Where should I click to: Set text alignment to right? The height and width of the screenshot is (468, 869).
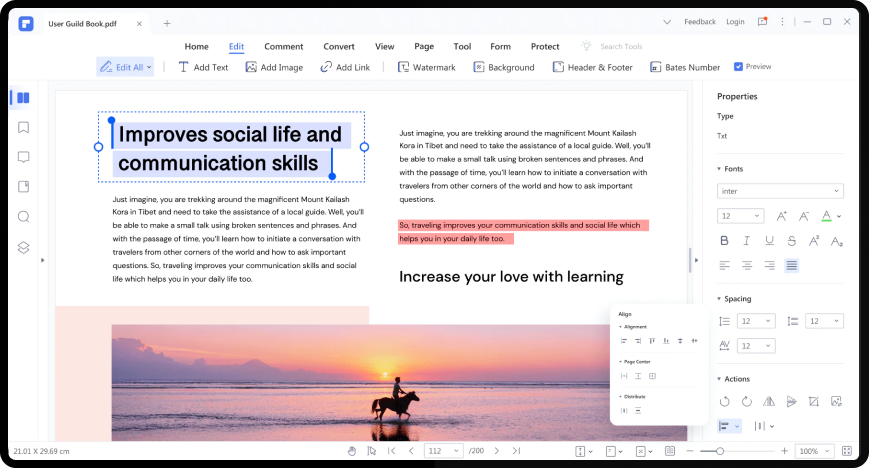coord(769,266)
